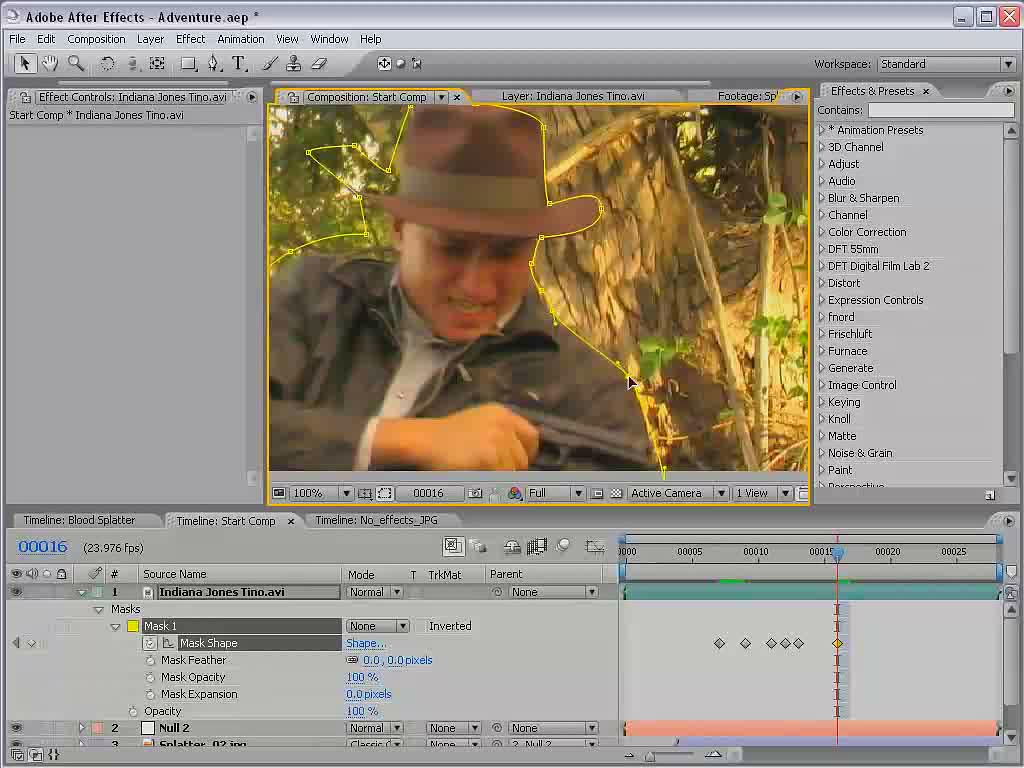
Task: Select the Rectangular Mask tool
Action: click(x=188, y=63)
